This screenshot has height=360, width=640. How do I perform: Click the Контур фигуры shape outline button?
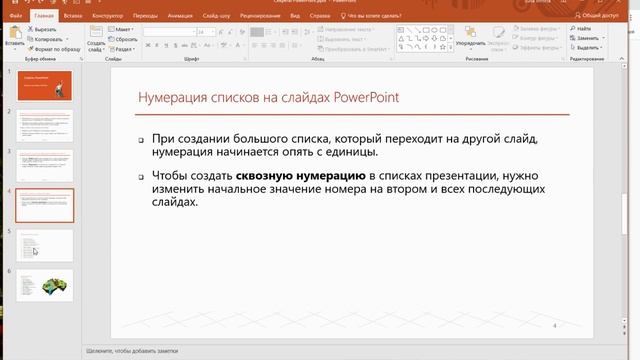tap(535, 38)
